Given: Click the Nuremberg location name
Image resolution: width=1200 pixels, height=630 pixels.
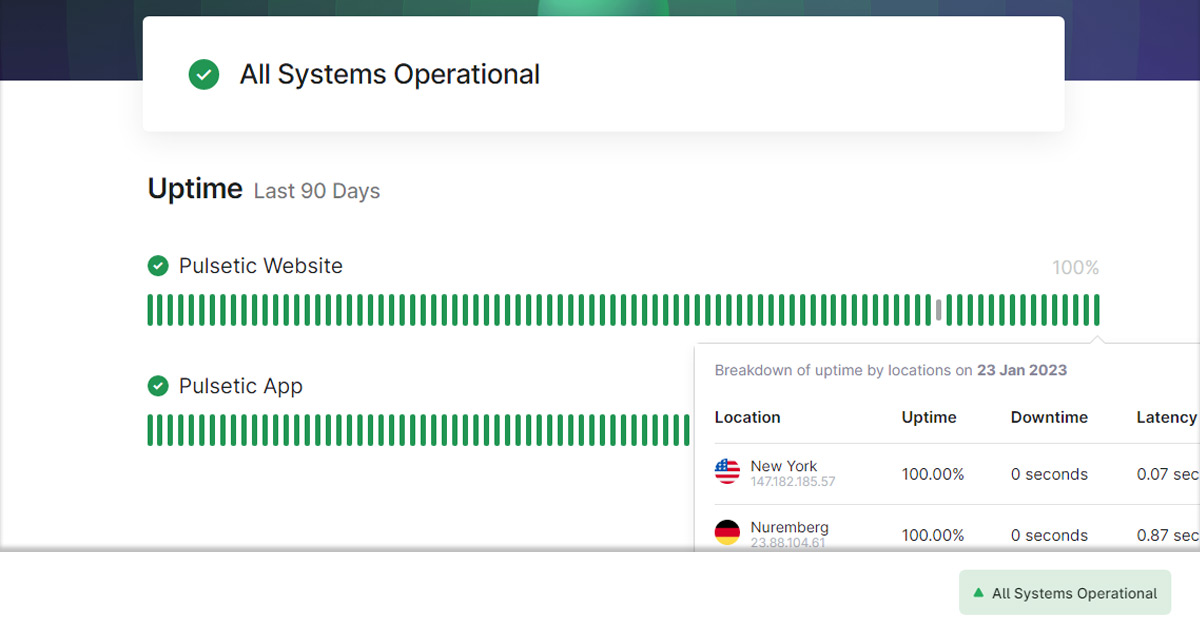Looking at the screenshot, I should point(790,527).
